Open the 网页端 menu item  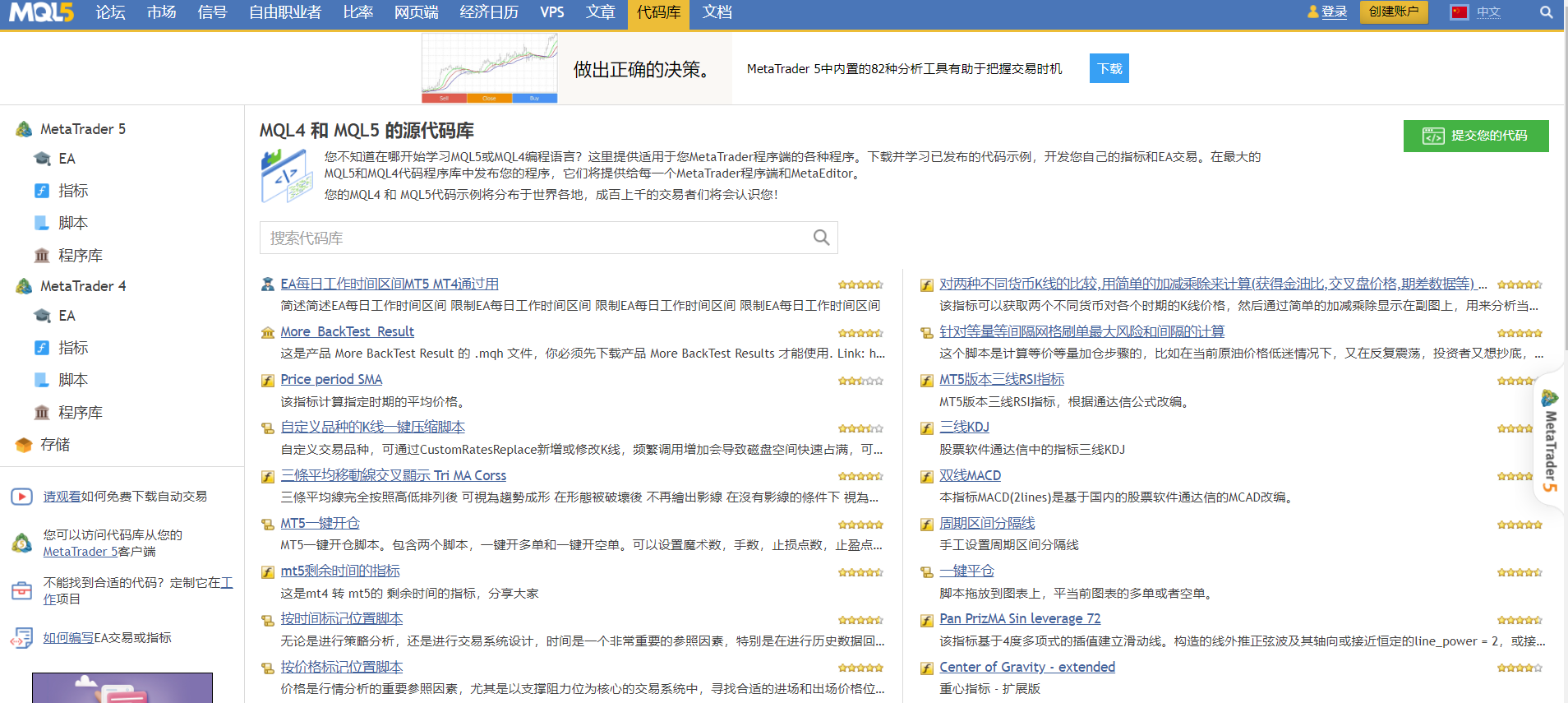click(416, 12)
